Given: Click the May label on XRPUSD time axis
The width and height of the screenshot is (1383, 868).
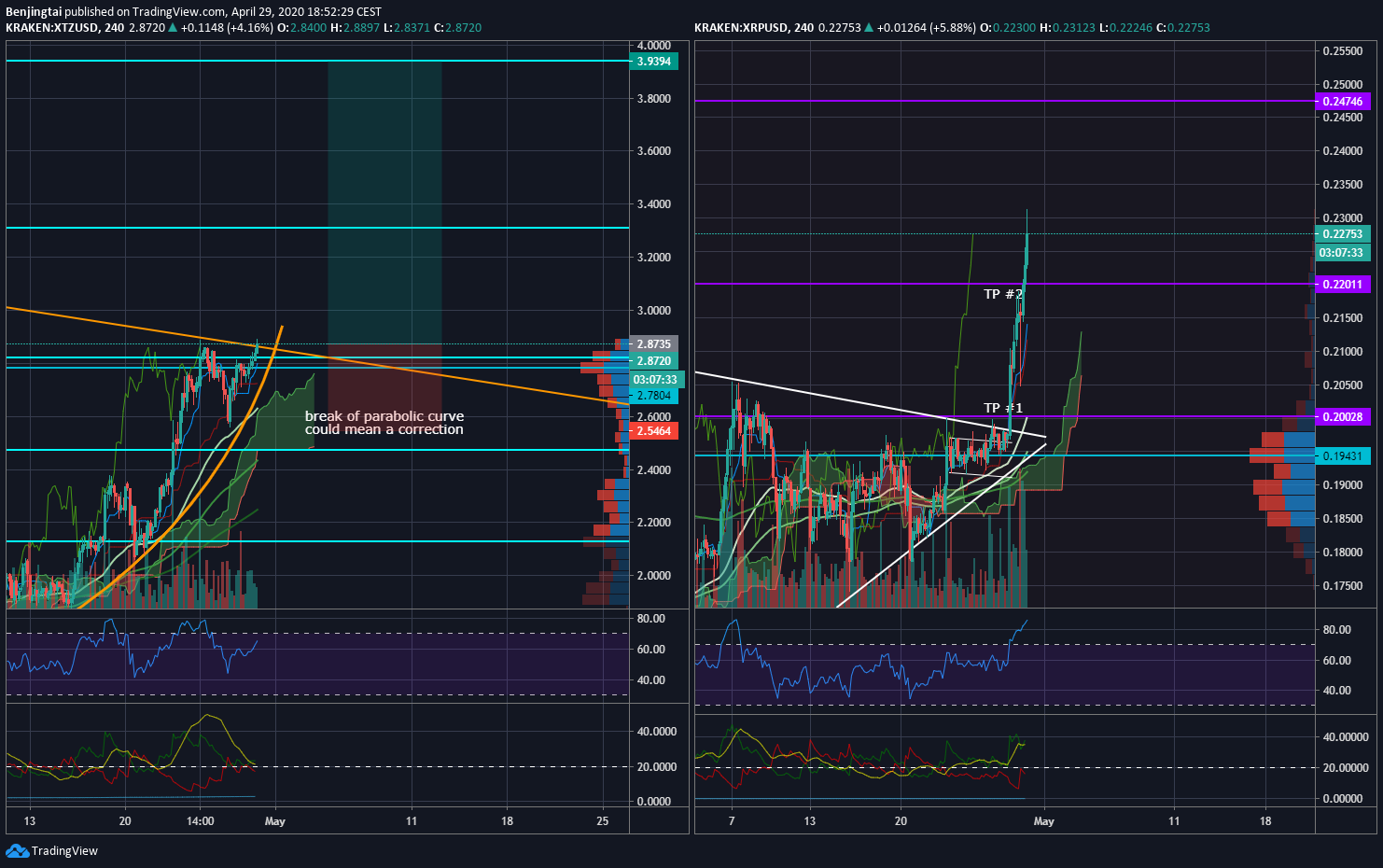Looking at the screenshot, I should [1044, 821].
